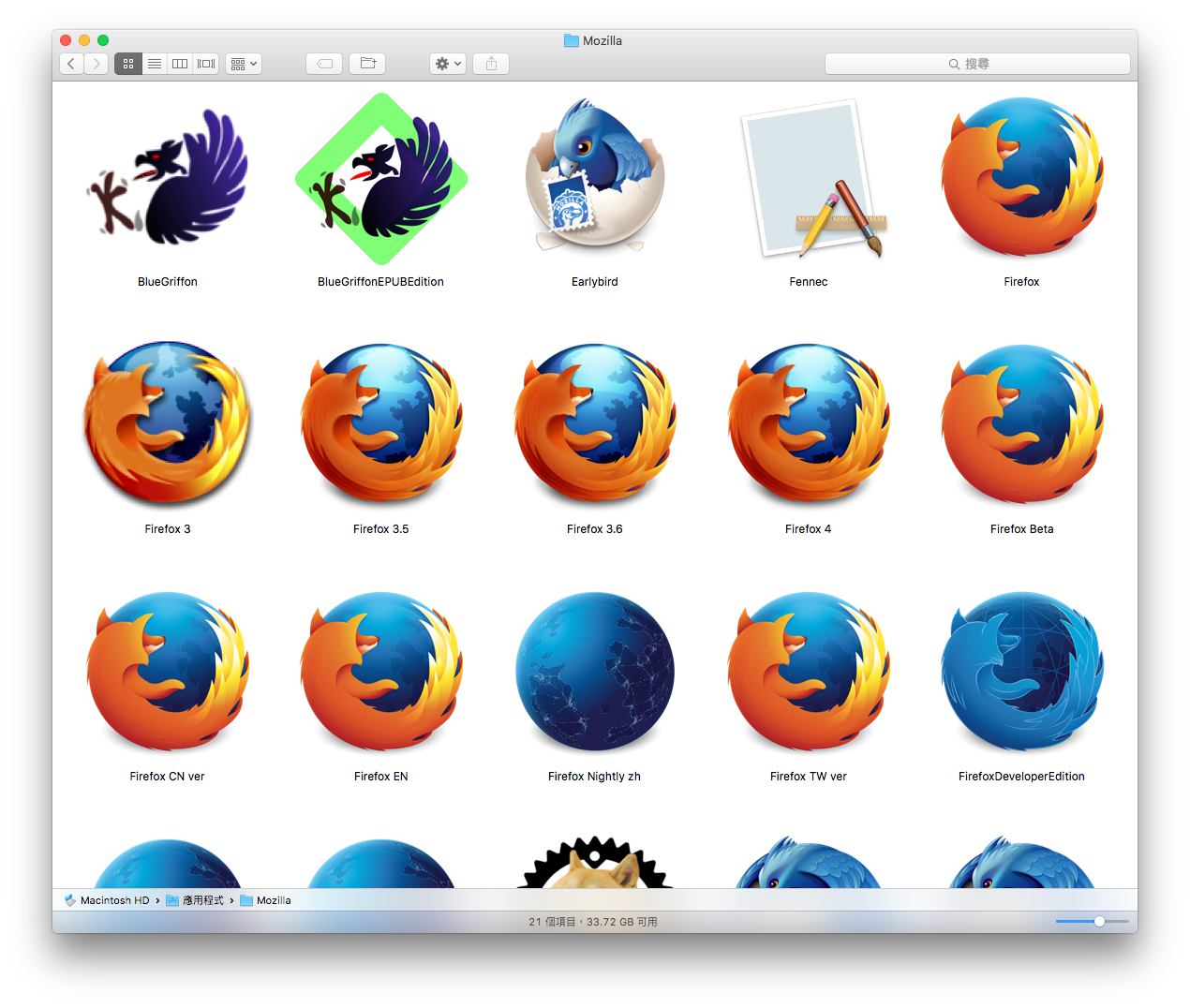Select the Earlybird application icon
1190x1008 pixels.
(x=594, y=180)
